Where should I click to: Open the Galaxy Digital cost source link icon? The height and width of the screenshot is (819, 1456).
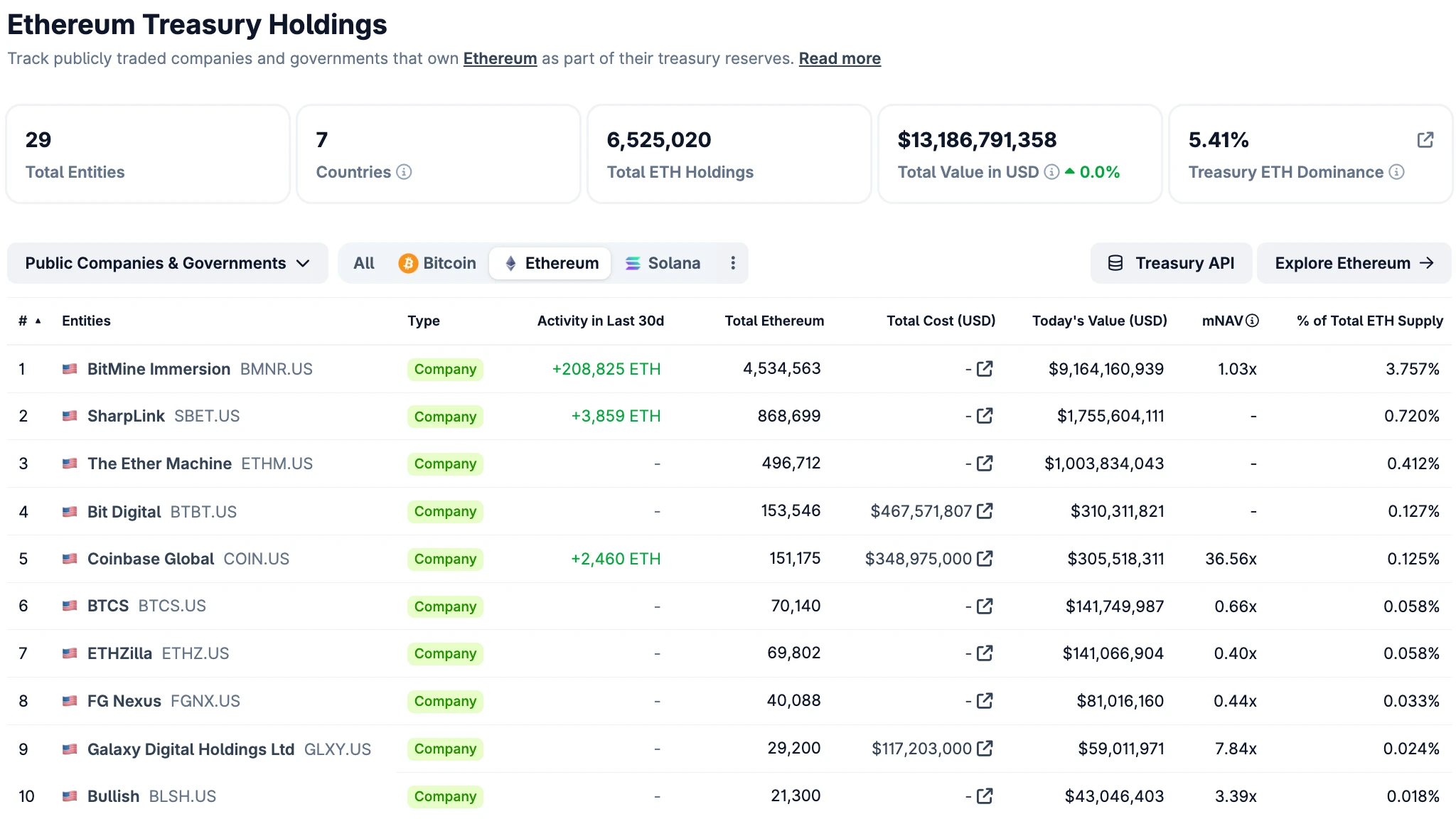point(985,749)
